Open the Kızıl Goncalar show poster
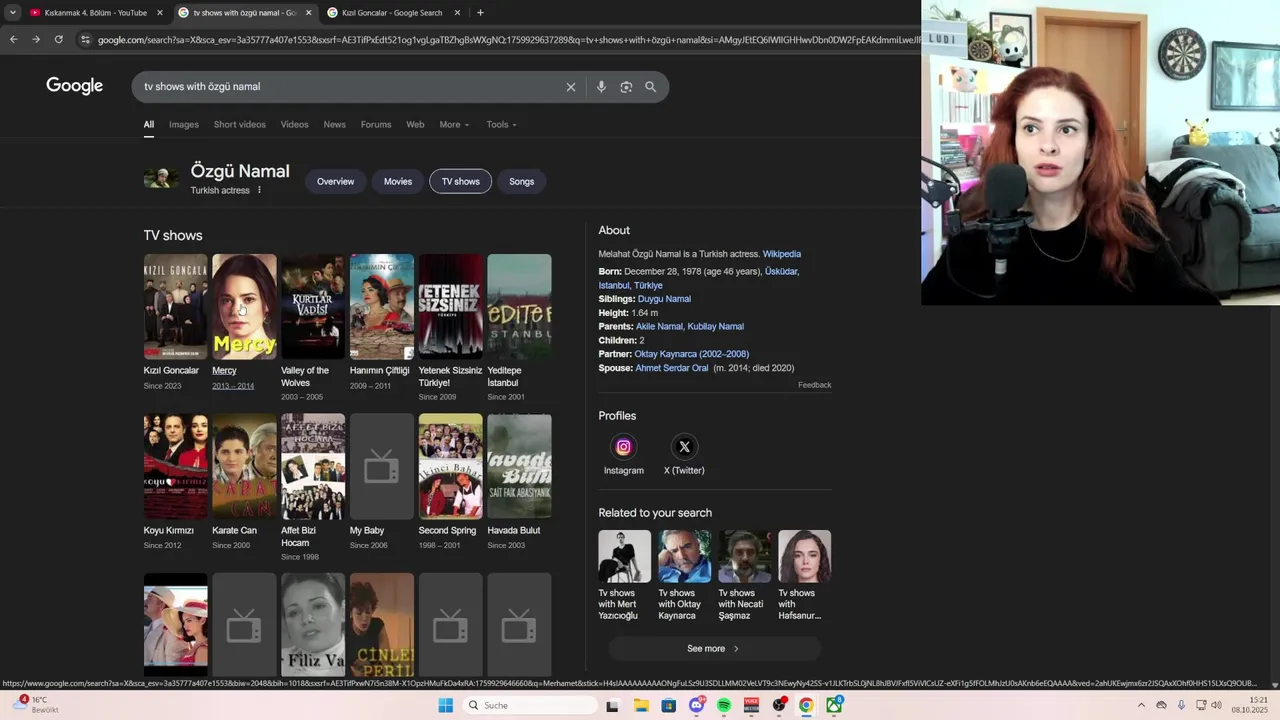1280x720 pixels. pyautogui.click(x=175, y=306)
